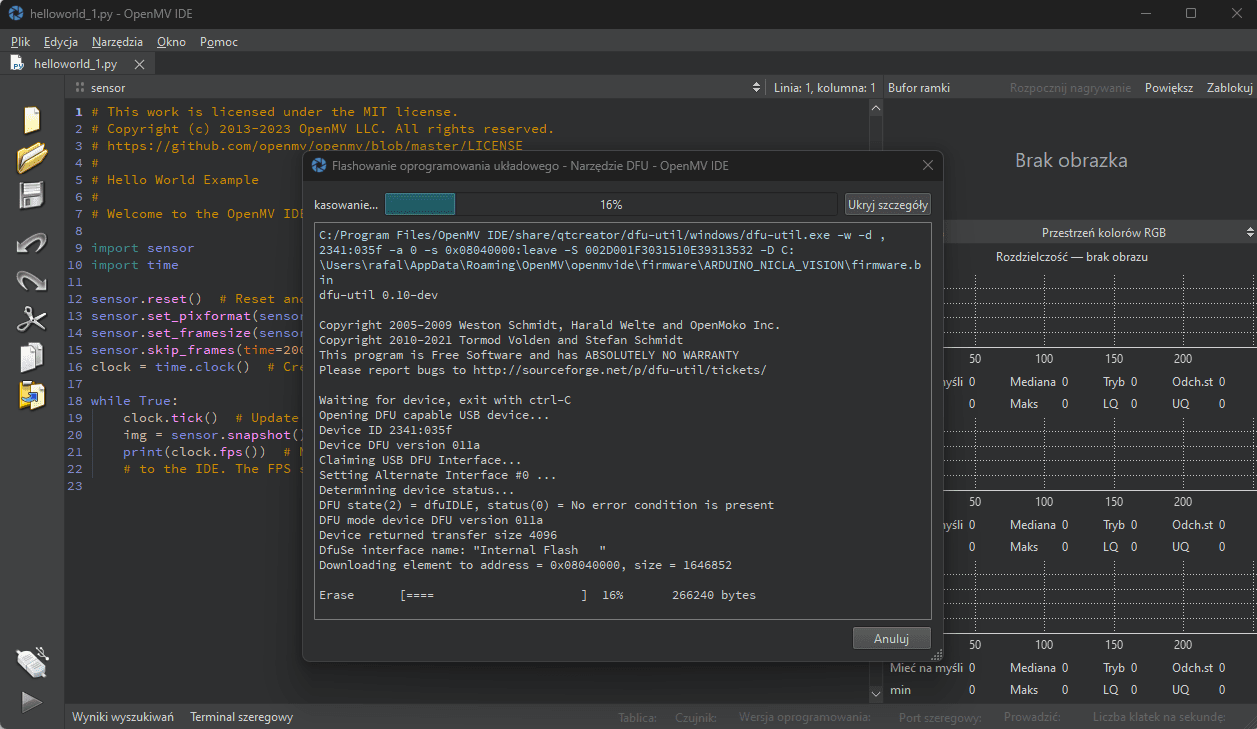Viewport: 1257px width, 729px height.
Task: Open the Edycja menu
Action: (61, 42)
